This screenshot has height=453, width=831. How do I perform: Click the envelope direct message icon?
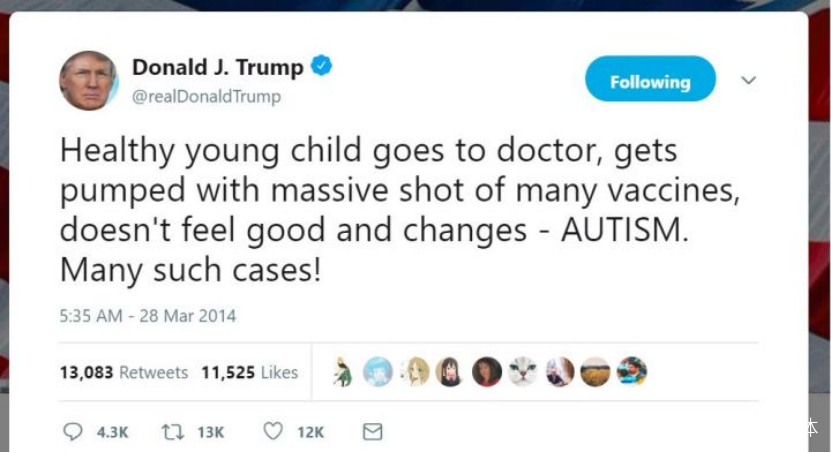click(373, 432)
